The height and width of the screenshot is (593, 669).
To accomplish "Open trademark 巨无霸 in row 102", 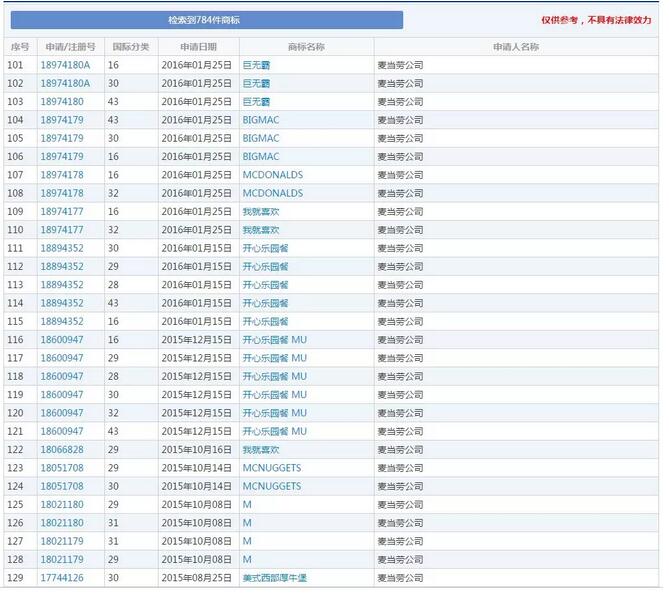I will coord(256,84).
